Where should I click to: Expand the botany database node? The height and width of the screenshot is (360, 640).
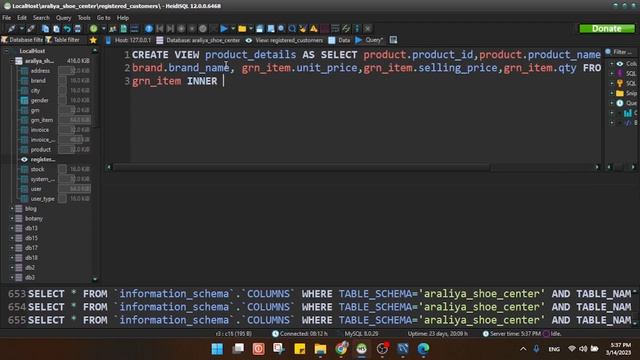[x=12, y=218]
